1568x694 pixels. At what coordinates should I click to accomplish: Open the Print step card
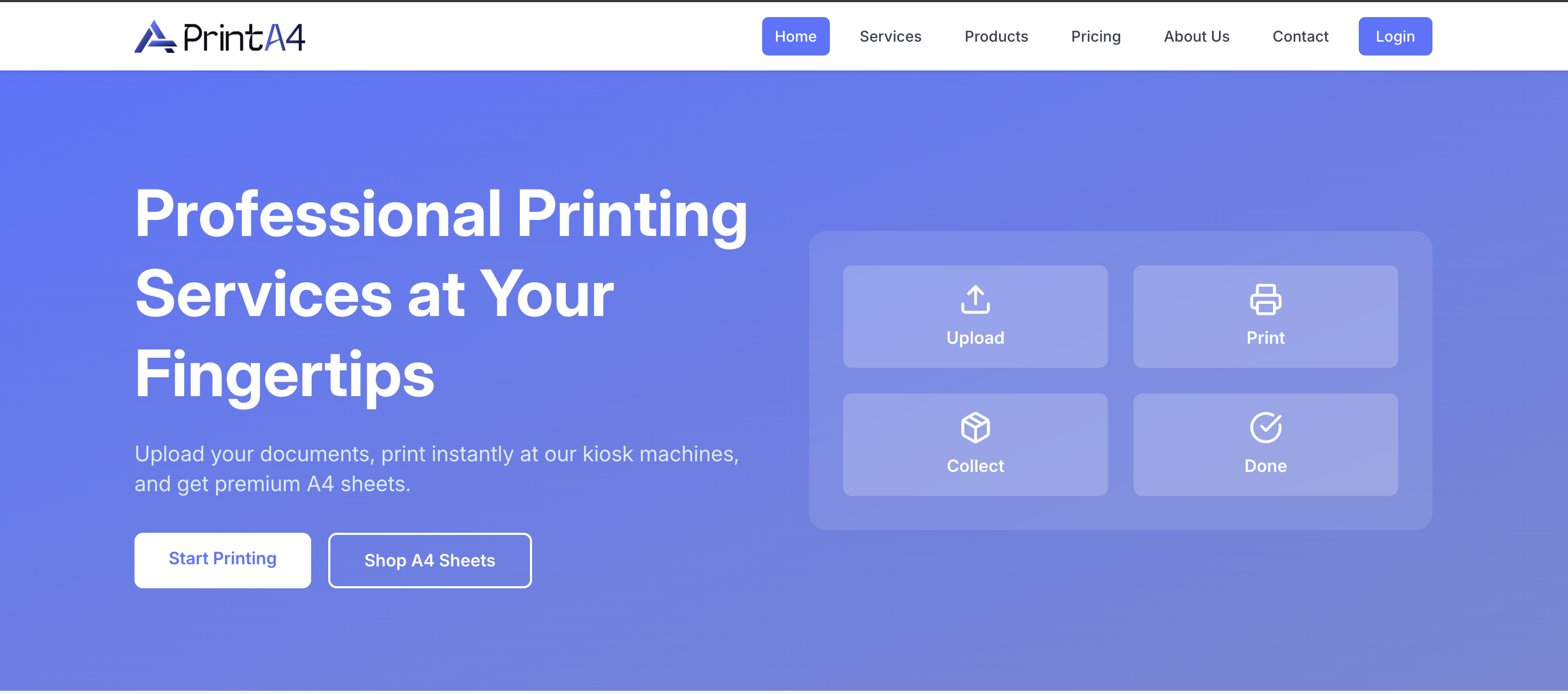click(x=1265, y=316)
